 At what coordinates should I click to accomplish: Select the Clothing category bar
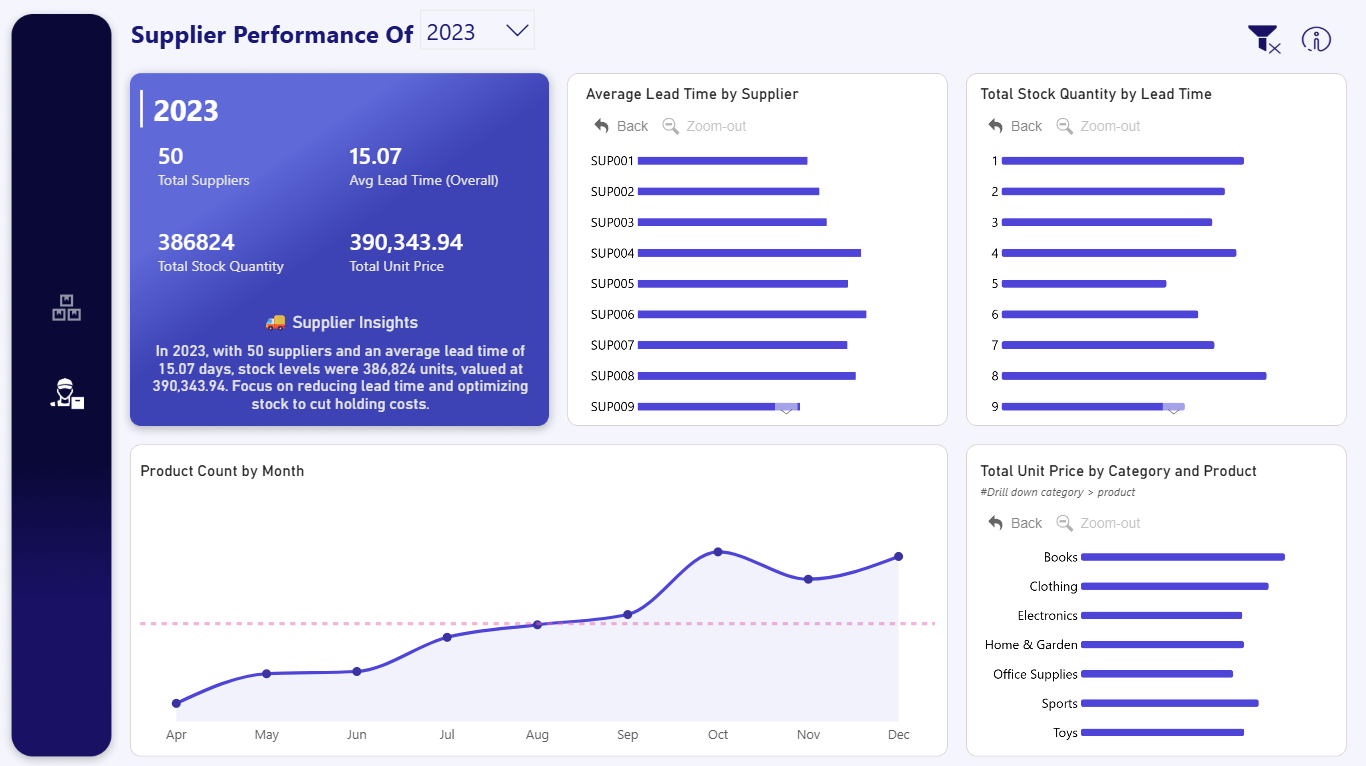click(1175, 587)
